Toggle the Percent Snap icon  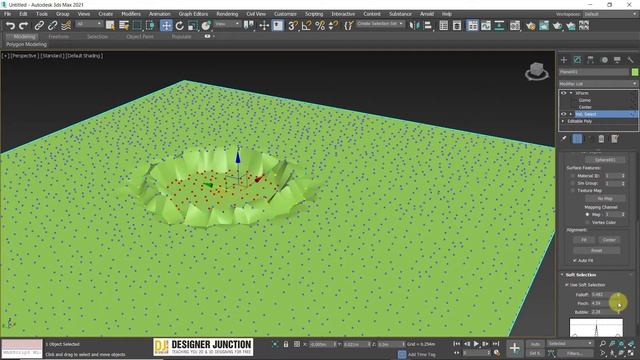[x=320, y=26]
